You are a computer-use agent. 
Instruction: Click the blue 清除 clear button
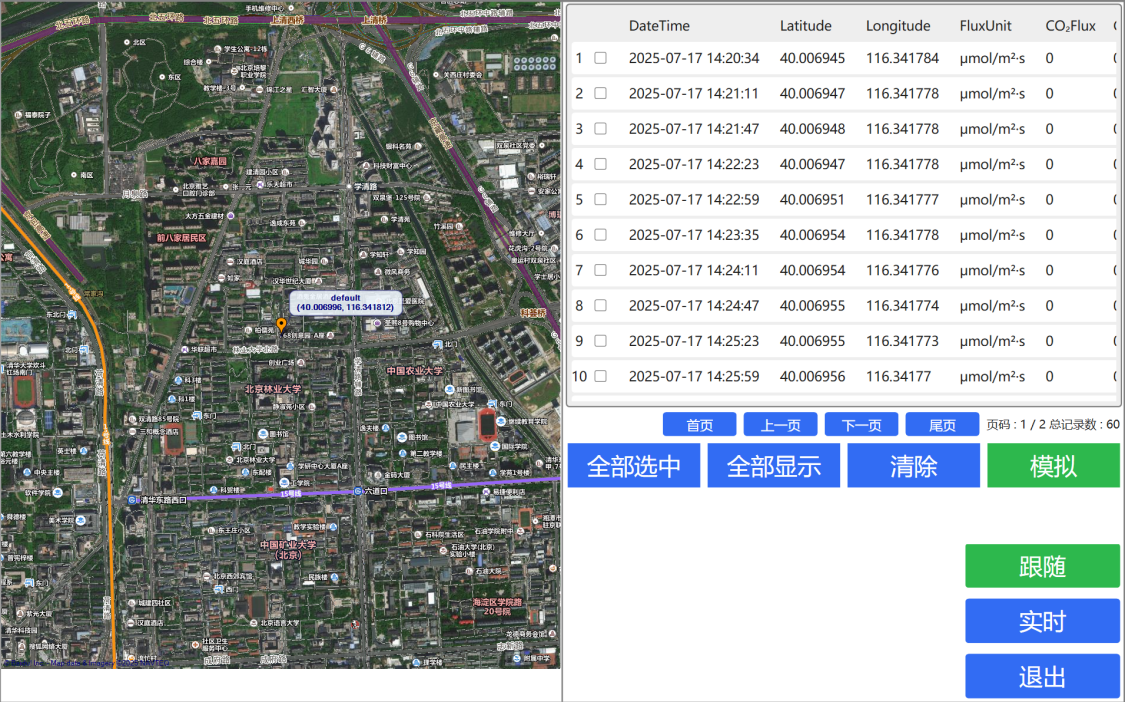coord(913,466)
